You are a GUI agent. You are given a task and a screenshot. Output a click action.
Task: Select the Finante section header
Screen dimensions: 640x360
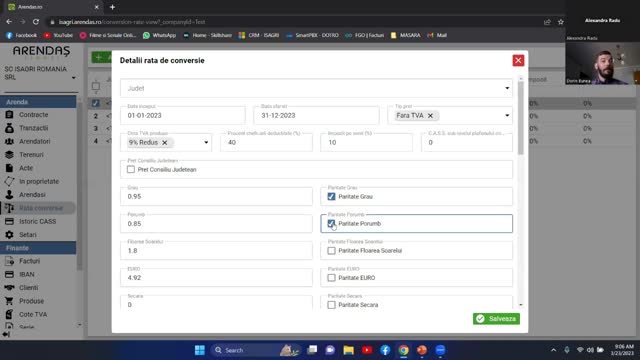38,248
